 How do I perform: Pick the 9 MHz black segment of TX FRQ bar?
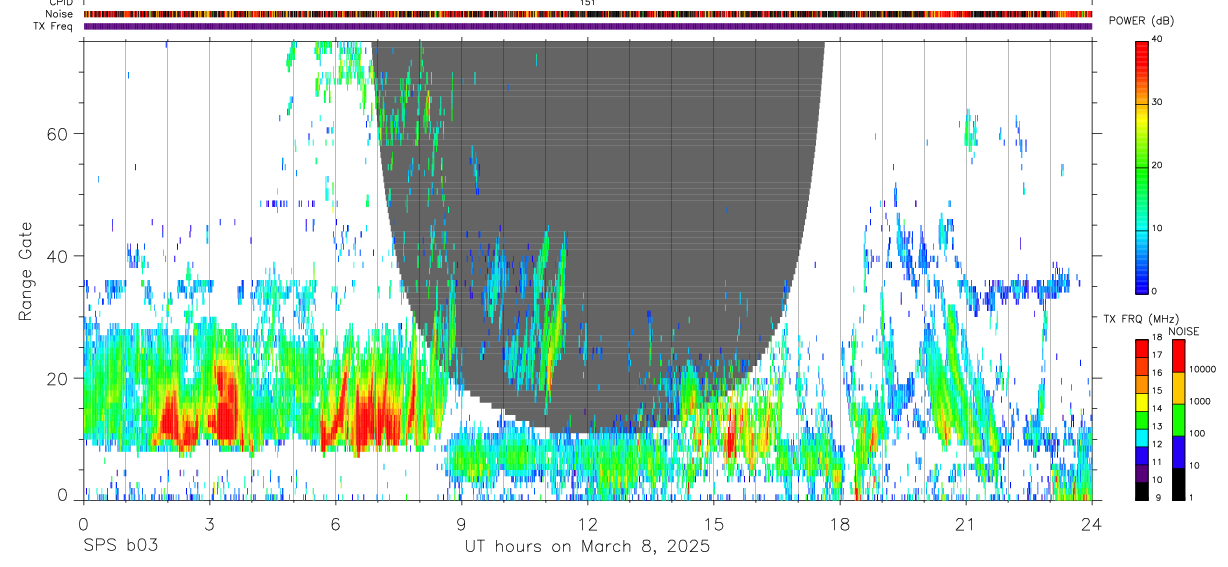[x=1141, y=491]
